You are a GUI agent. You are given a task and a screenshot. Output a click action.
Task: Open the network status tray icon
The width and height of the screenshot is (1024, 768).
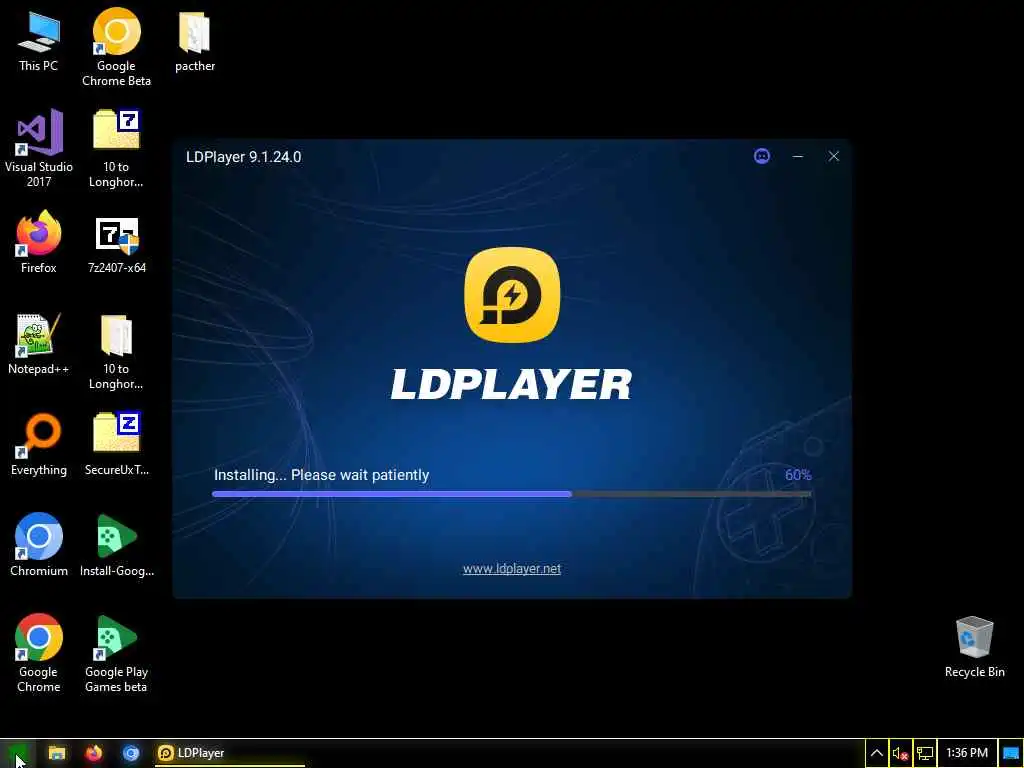click(924, 754)
